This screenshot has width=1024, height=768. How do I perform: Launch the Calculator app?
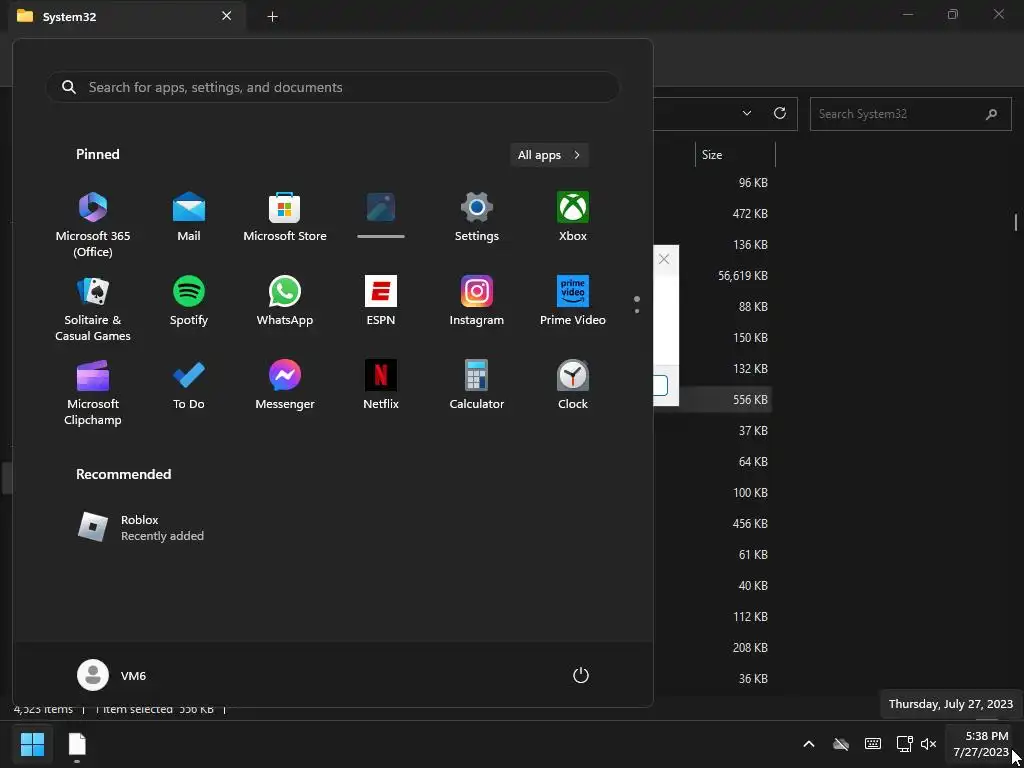click(x=477, y=385)
